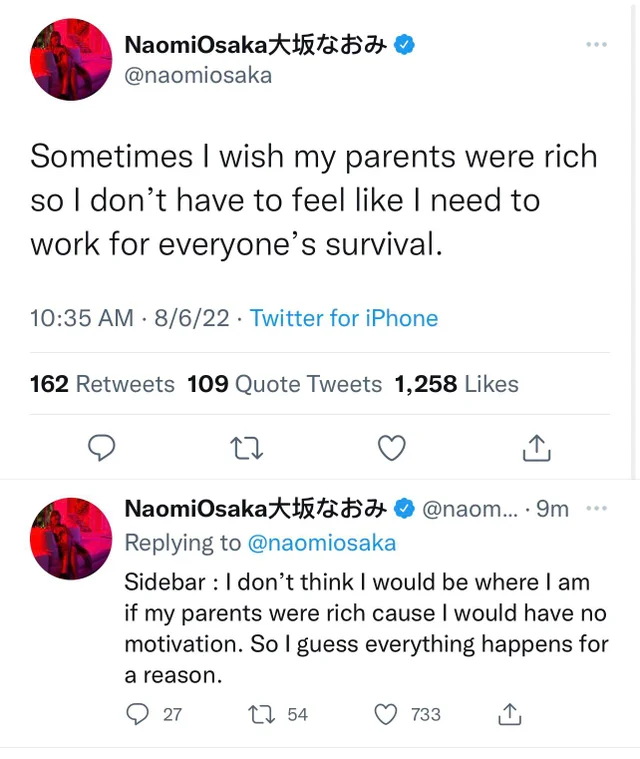Click the Twitter for iPhone link
This screenshot has height=759, width=640.
(x=344, y=319)
